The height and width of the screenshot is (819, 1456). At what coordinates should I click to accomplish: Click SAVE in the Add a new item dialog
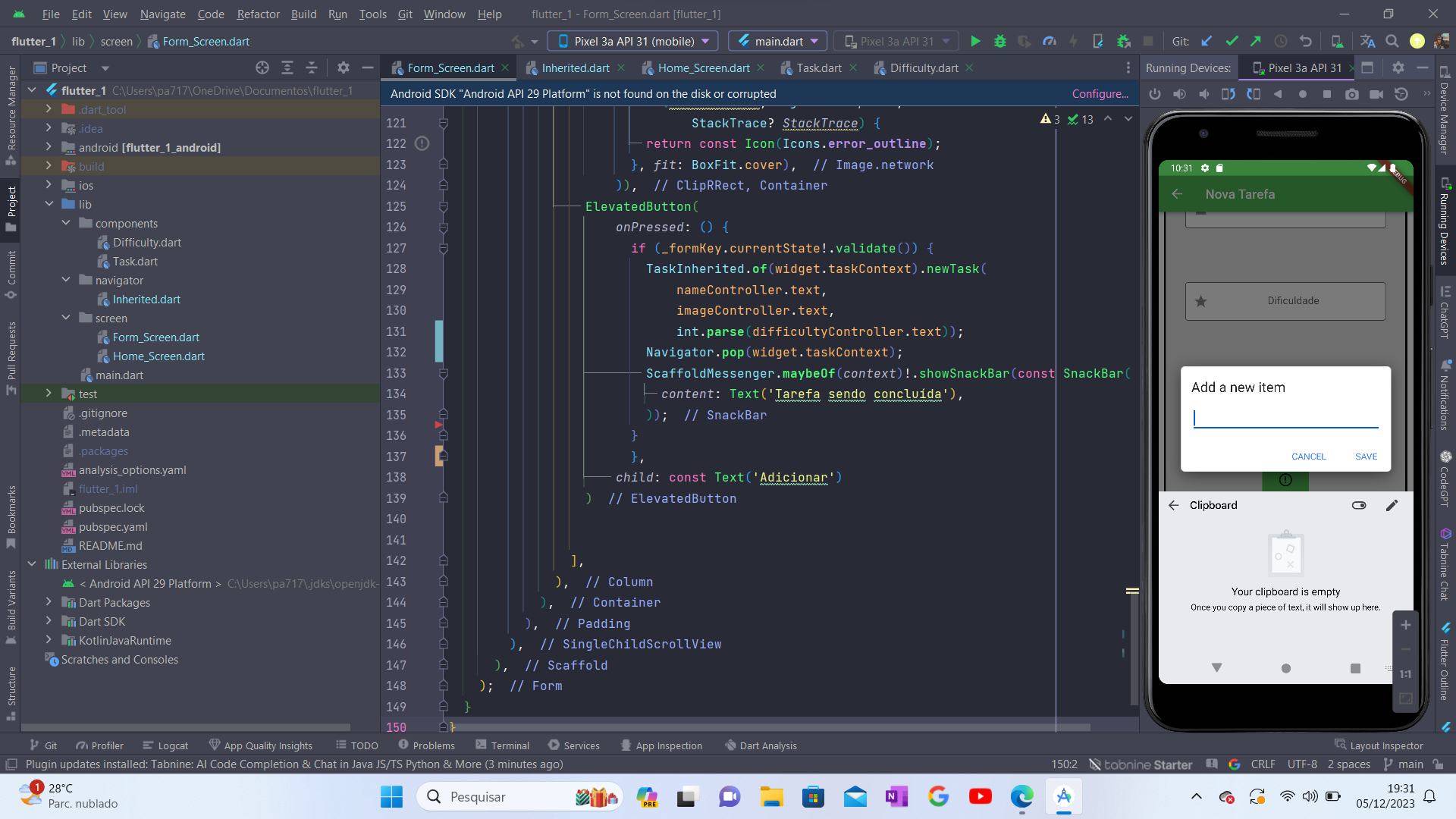pos(1366,457)
